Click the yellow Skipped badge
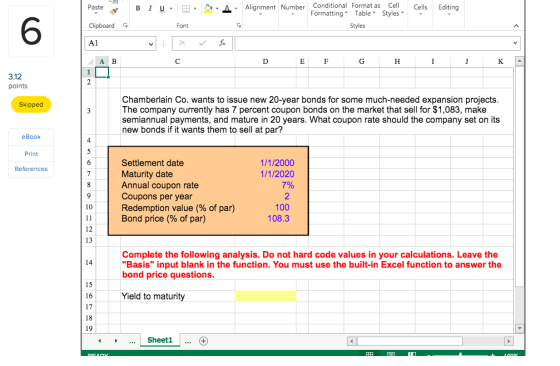This screenshot has width=560, height=366. tap(31, 105)
